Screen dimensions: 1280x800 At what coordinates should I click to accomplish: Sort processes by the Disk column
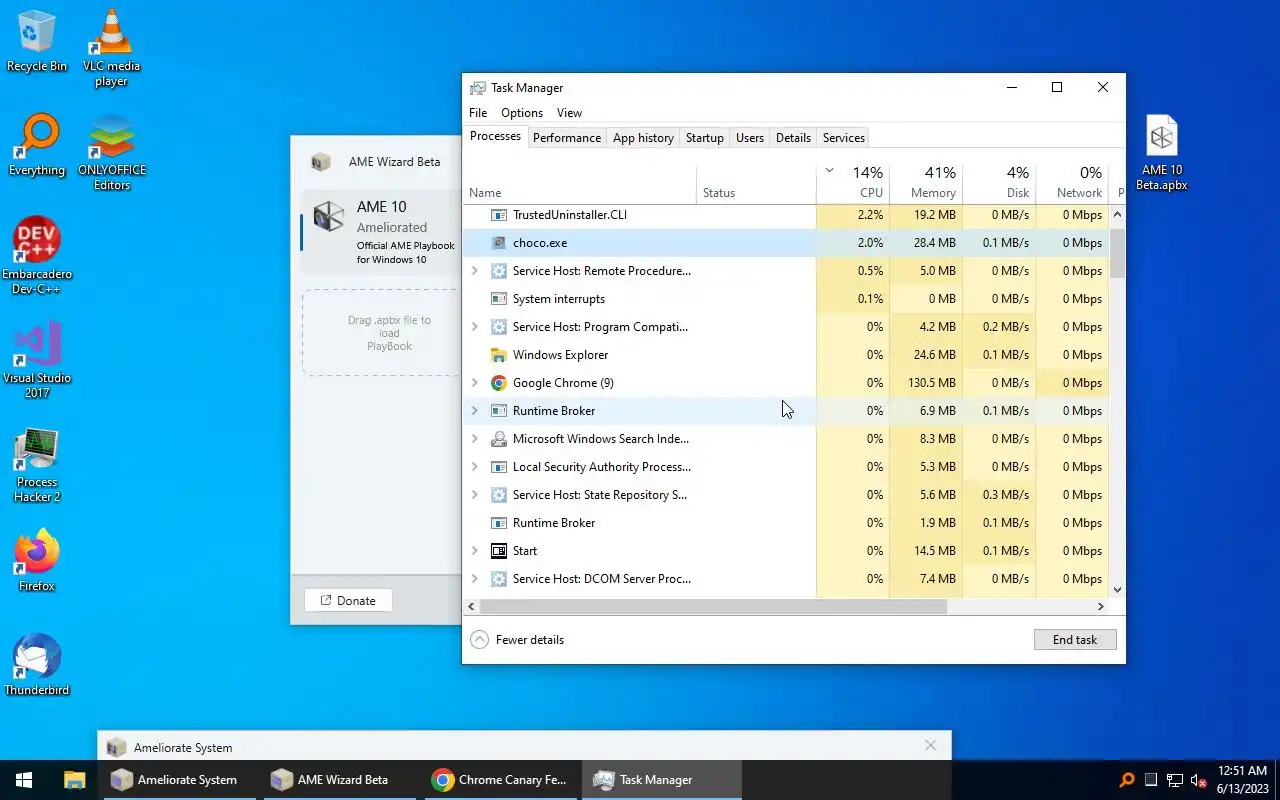pos(999,181)
